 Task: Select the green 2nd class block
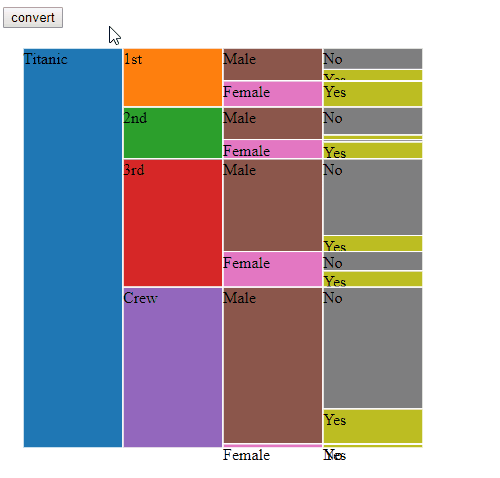[173, 133]
